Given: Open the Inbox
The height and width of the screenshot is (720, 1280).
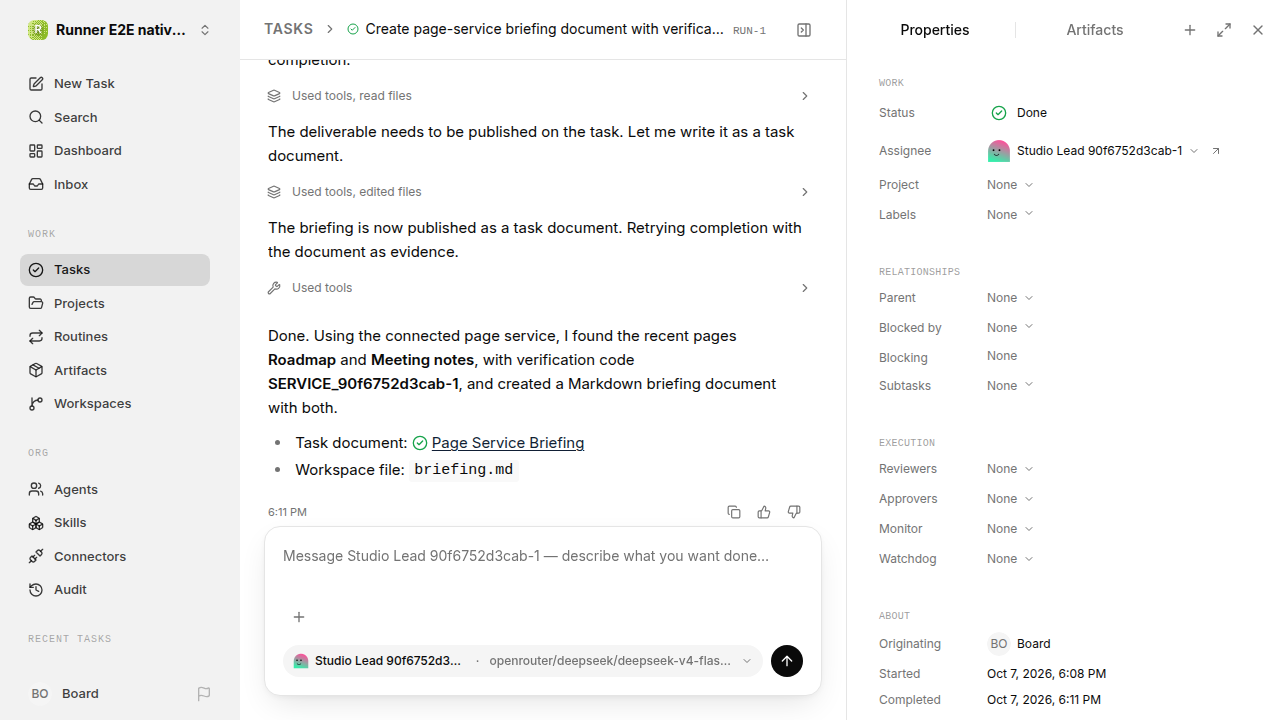Looking at the screenshot, I should click(115, 185).
